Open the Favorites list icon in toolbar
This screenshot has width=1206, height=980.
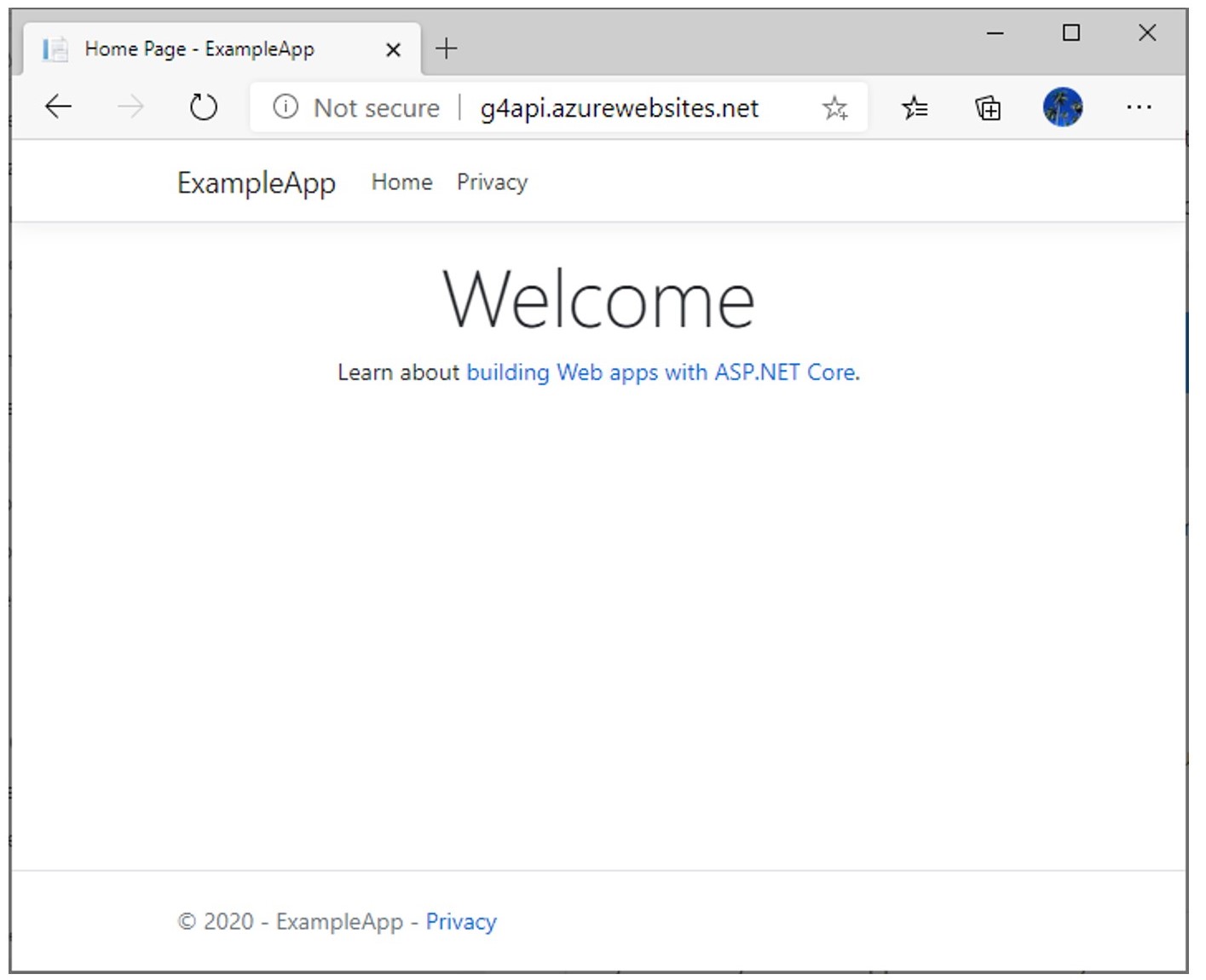(x=915, y=108)
